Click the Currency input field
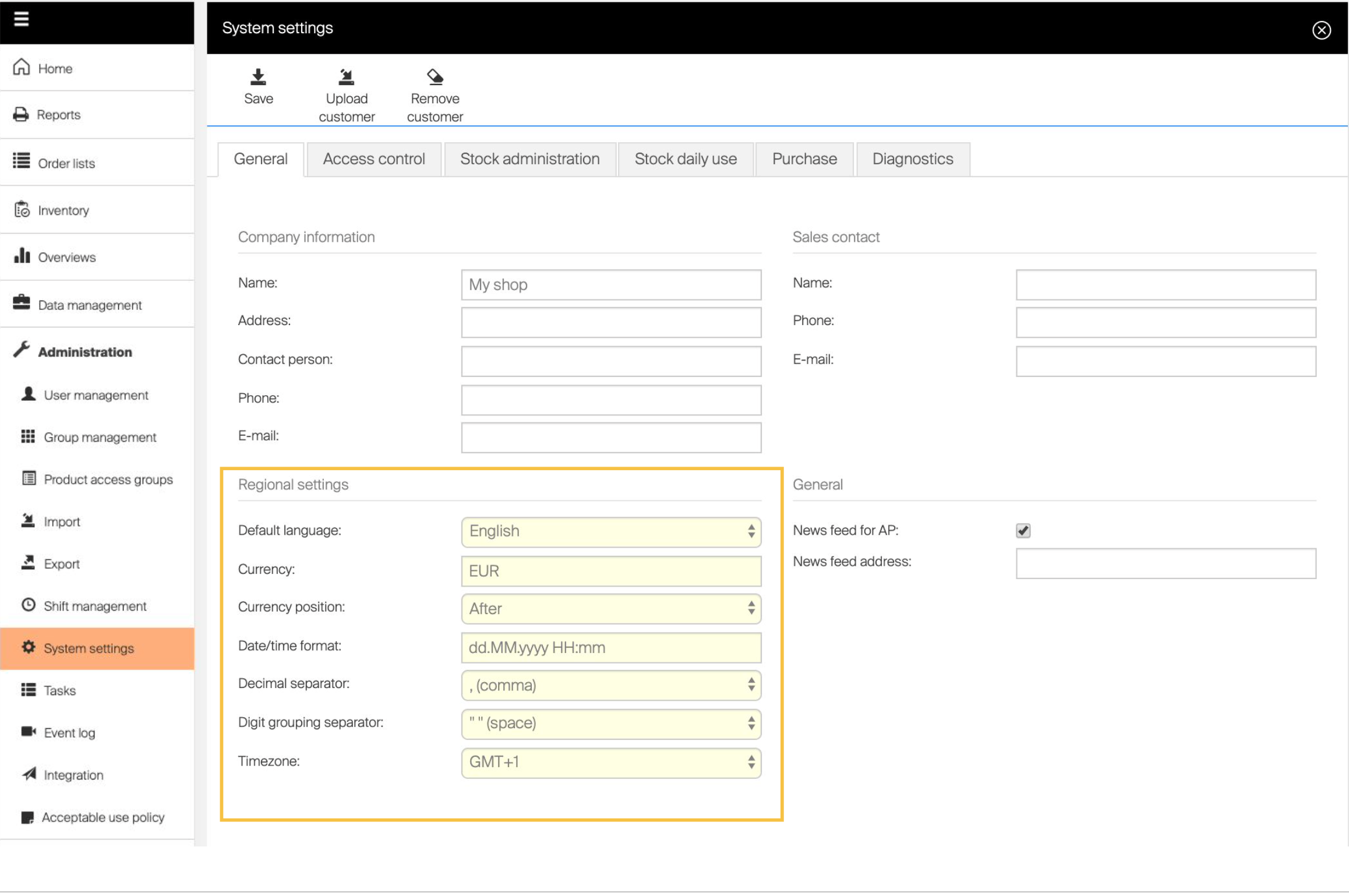 click(x=611, y=571)
